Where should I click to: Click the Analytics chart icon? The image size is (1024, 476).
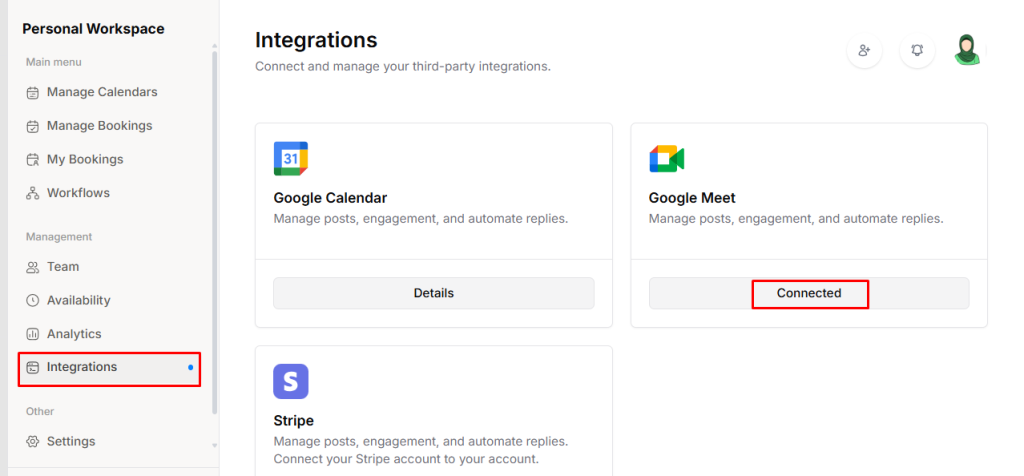click(33, 334)
